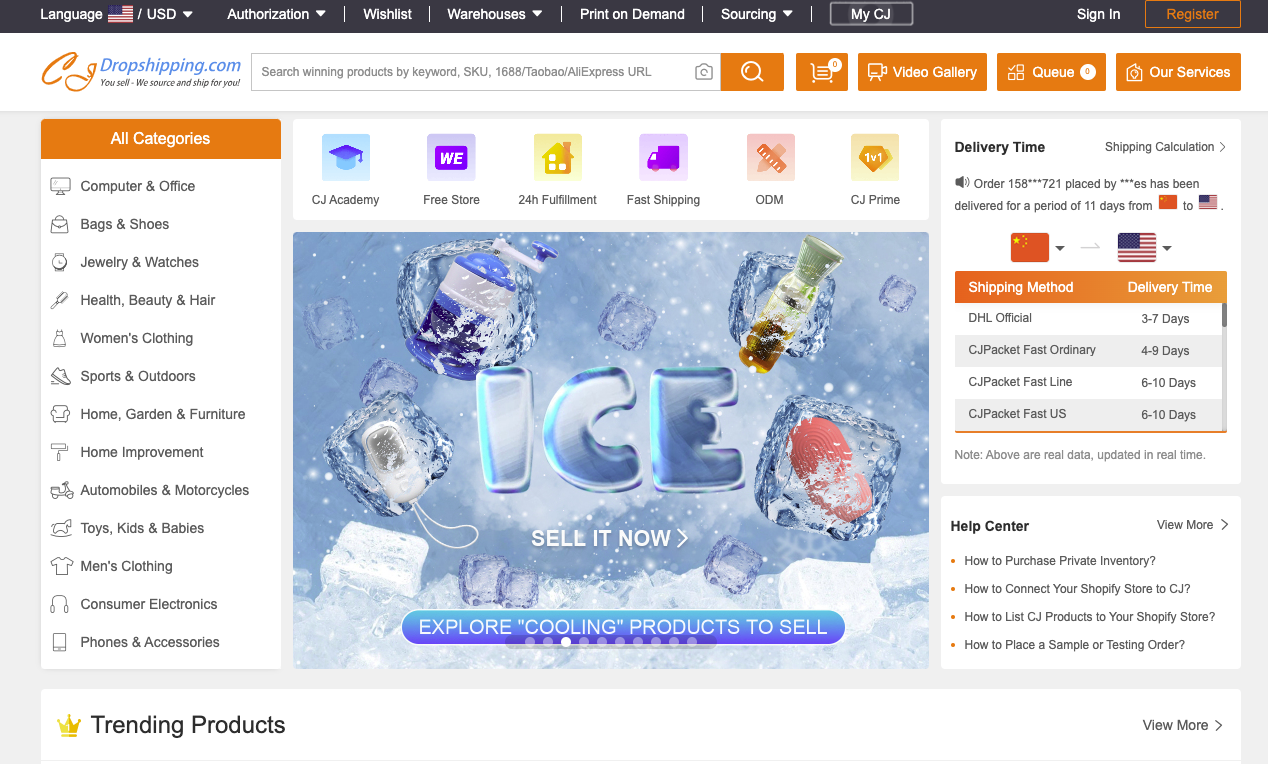Open How to Connect Your Shopify Store
This screenshot has height=764, width=1268.
tap(1077, 589)
